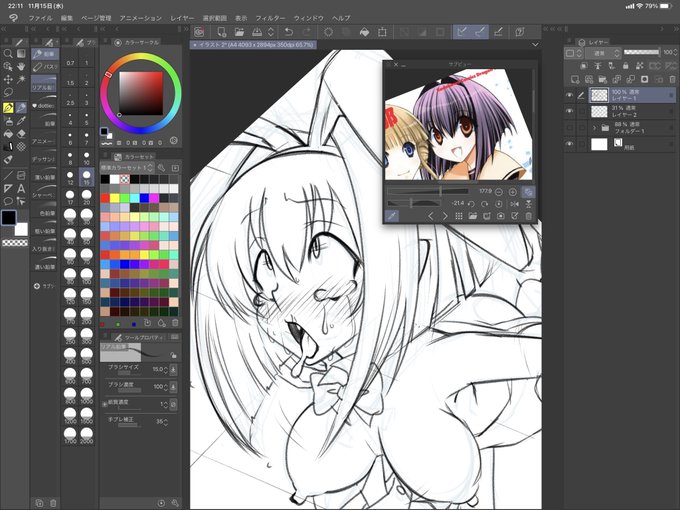The height and width of the screenshot is (510, 680).
Task: Click the Clear sparkle icon in command bar
Action: (x=328, y=32)
